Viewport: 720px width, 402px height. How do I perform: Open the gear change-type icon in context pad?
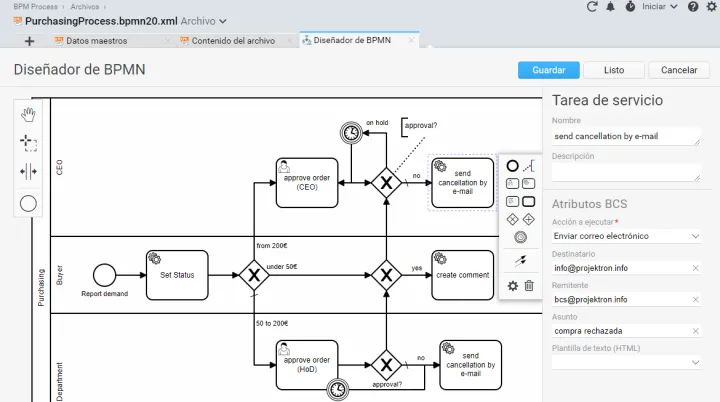pyautogui.click(x=512, y=286)
